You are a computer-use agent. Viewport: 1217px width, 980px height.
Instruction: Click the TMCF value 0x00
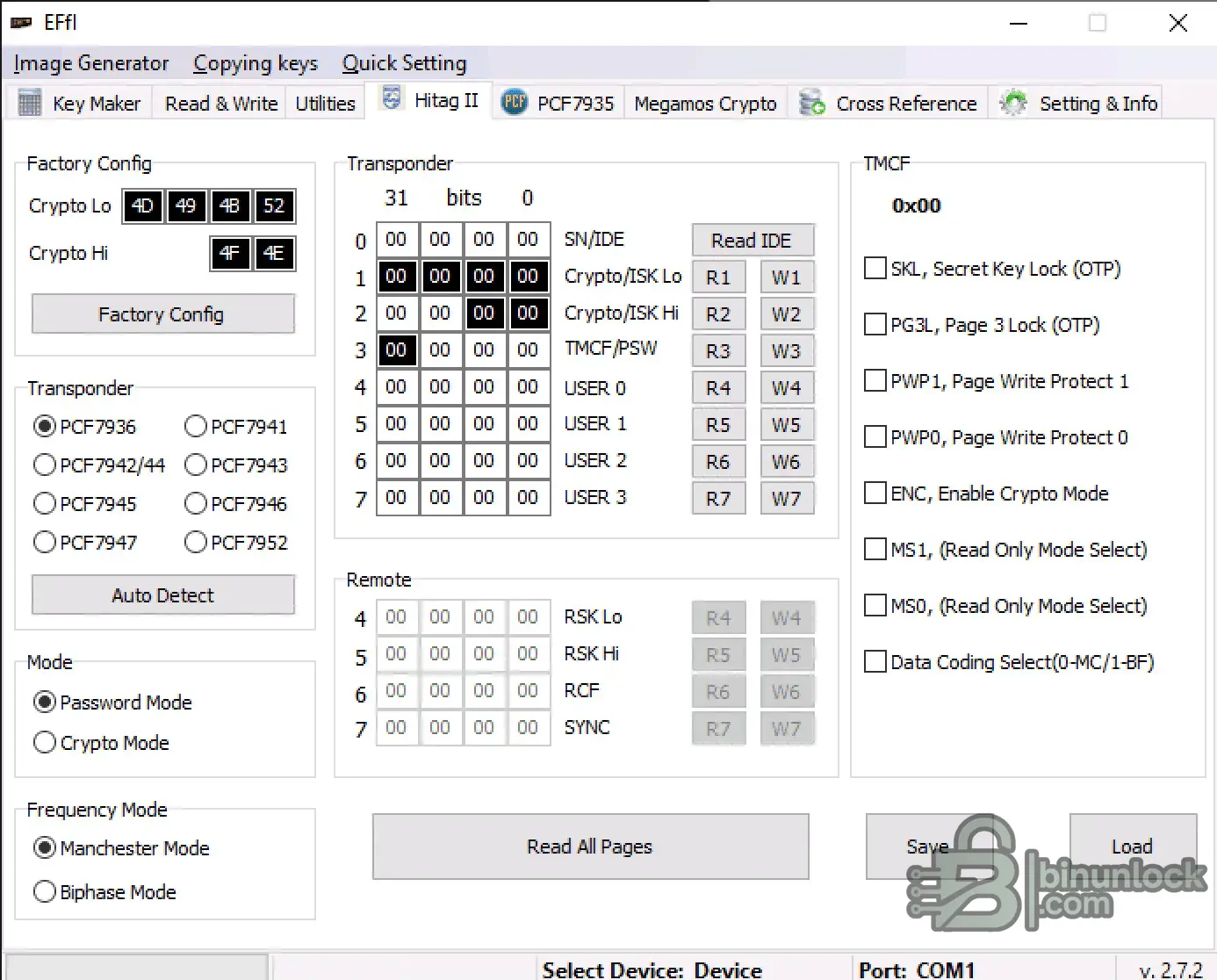click(916, 205)
